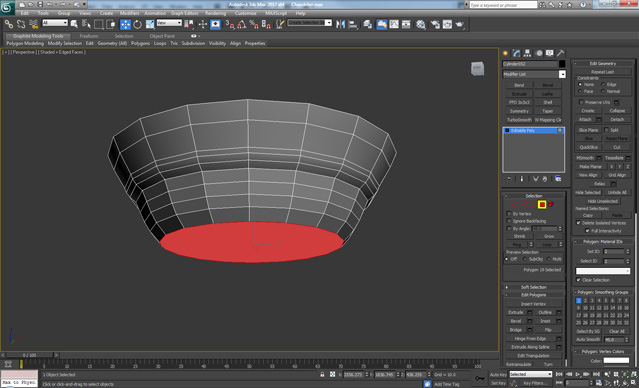Select the Edge constraint radio button

603,84
